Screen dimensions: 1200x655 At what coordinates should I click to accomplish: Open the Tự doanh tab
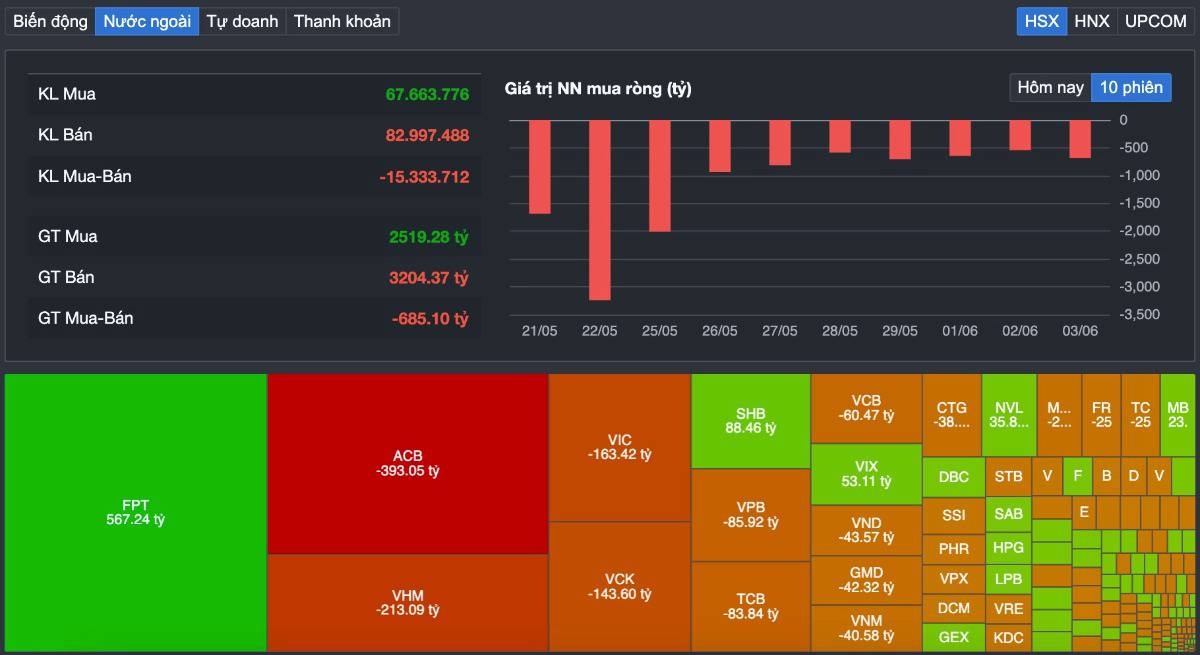click(x=242, y=21)
